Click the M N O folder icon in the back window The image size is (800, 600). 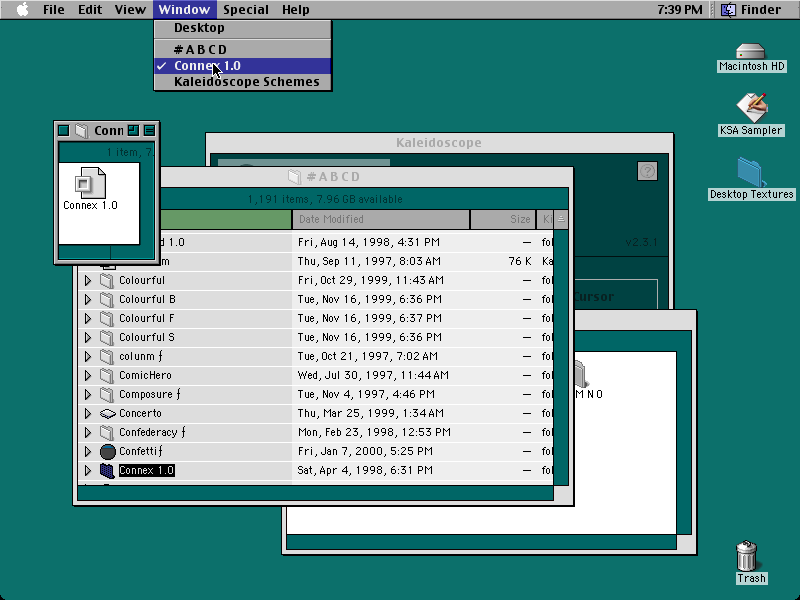(581, 374)
